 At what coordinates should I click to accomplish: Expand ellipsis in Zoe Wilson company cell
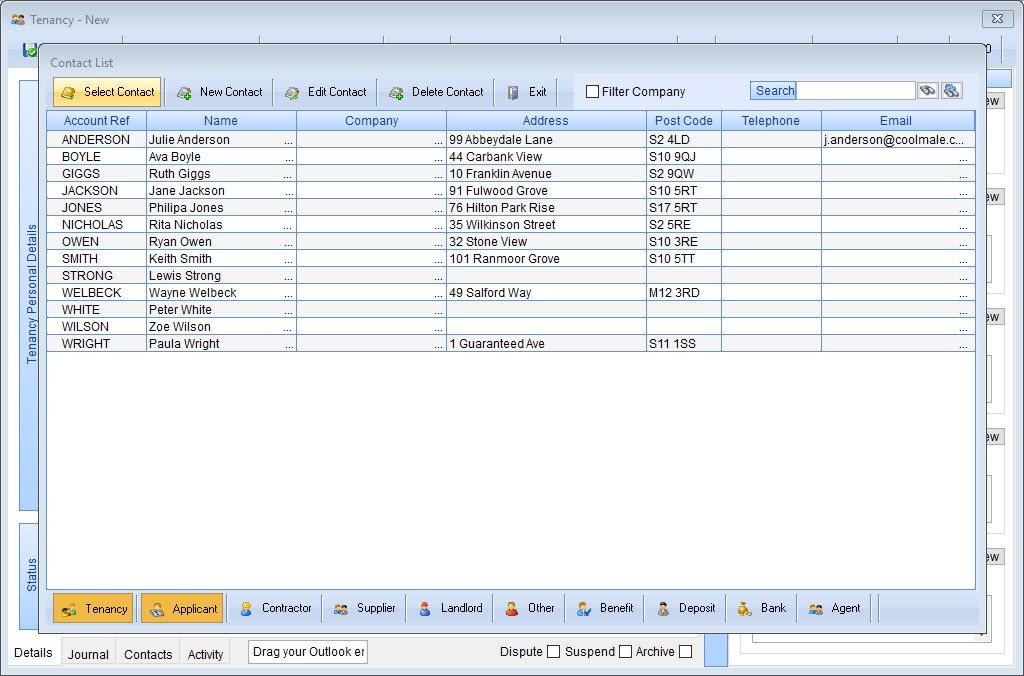pos(438,327)
